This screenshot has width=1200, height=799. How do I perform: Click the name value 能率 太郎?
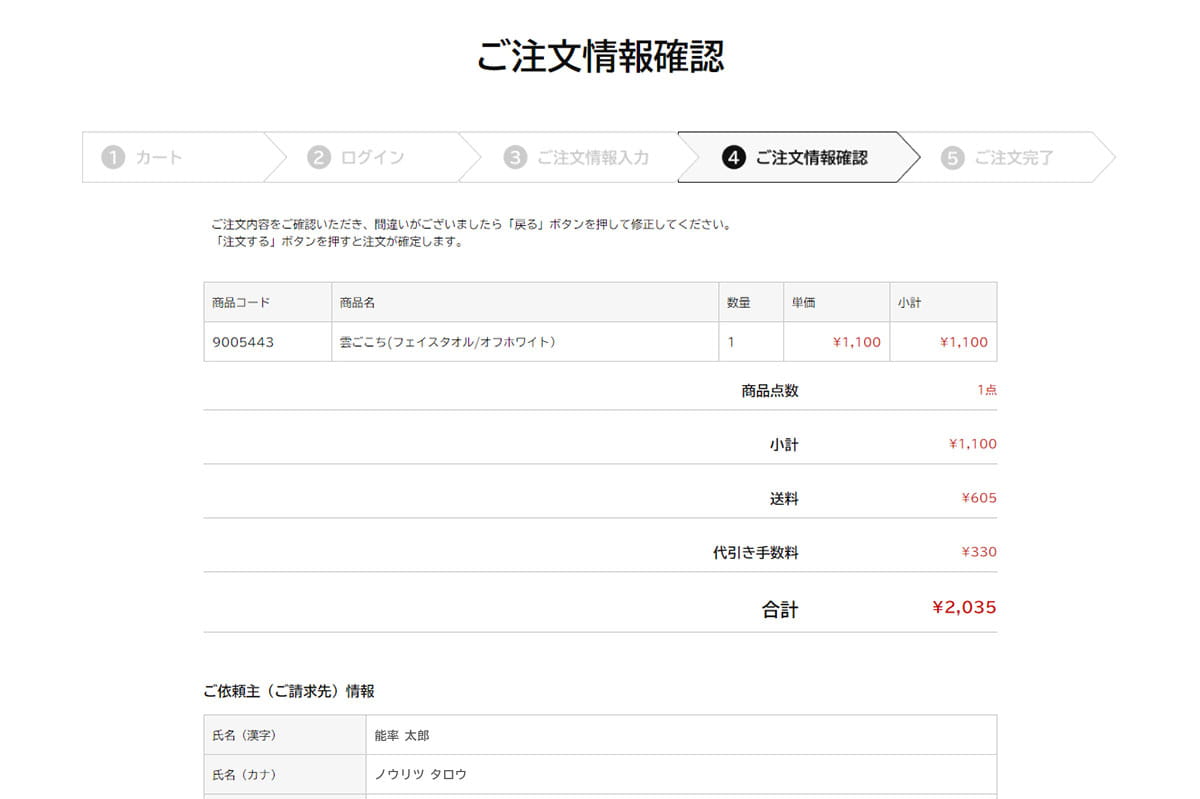[402, 736]
